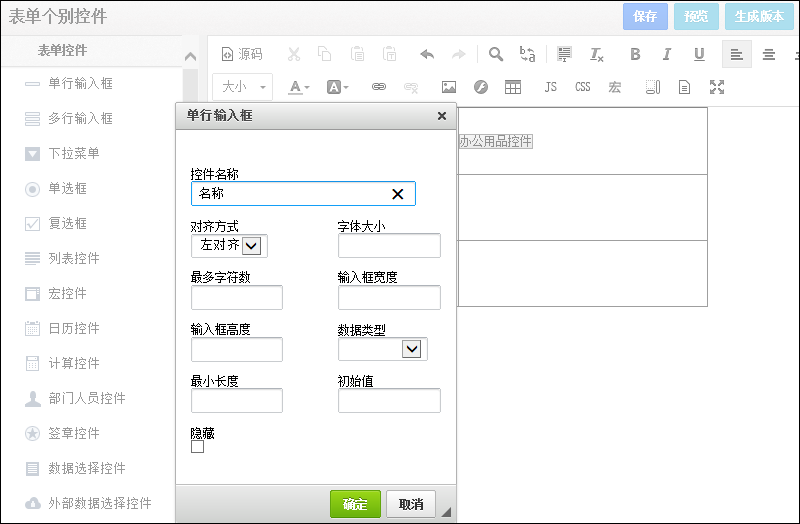Insert a table
Screen dimensions: 800x524
tap(513, 87)
